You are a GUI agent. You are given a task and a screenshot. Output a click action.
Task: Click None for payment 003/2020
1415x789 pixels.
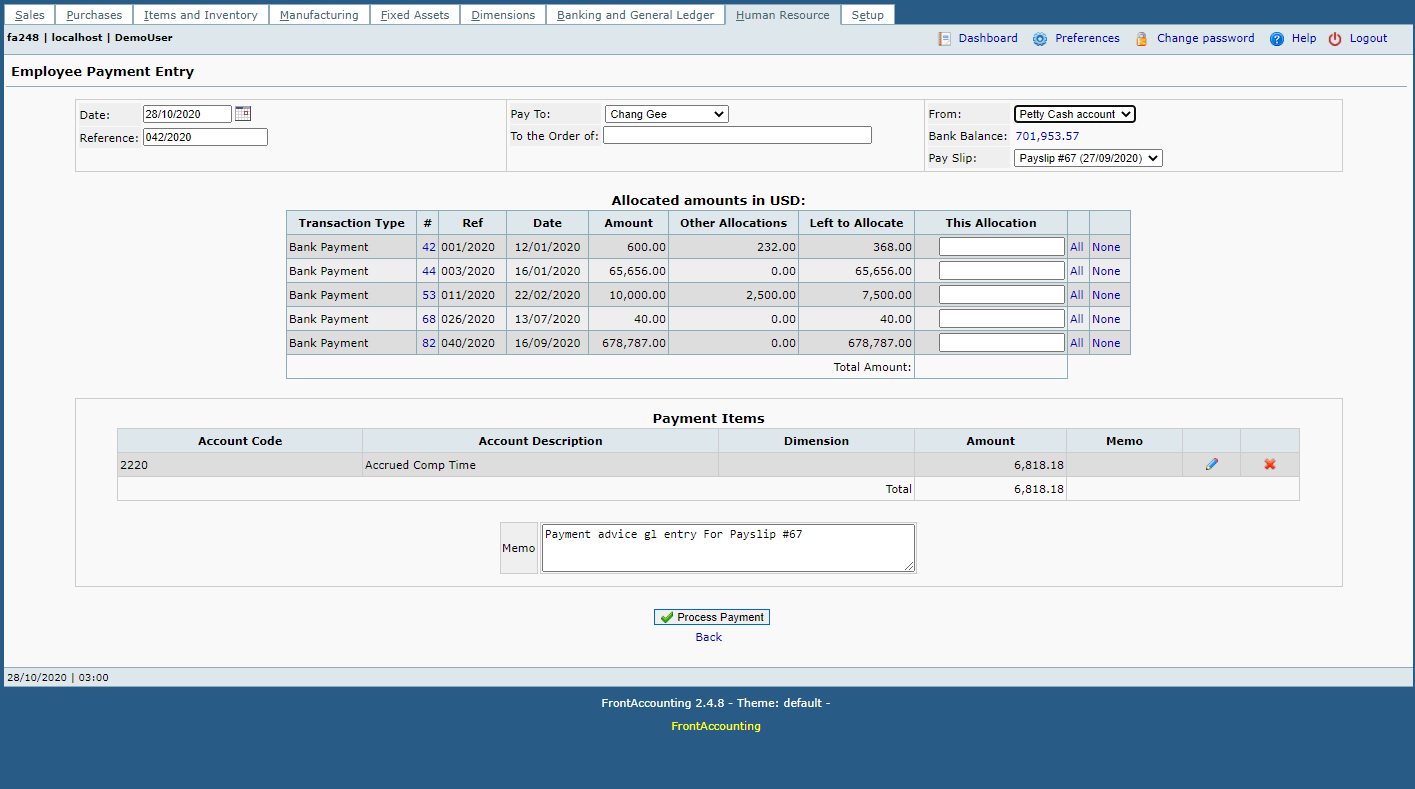point(1106,271)
